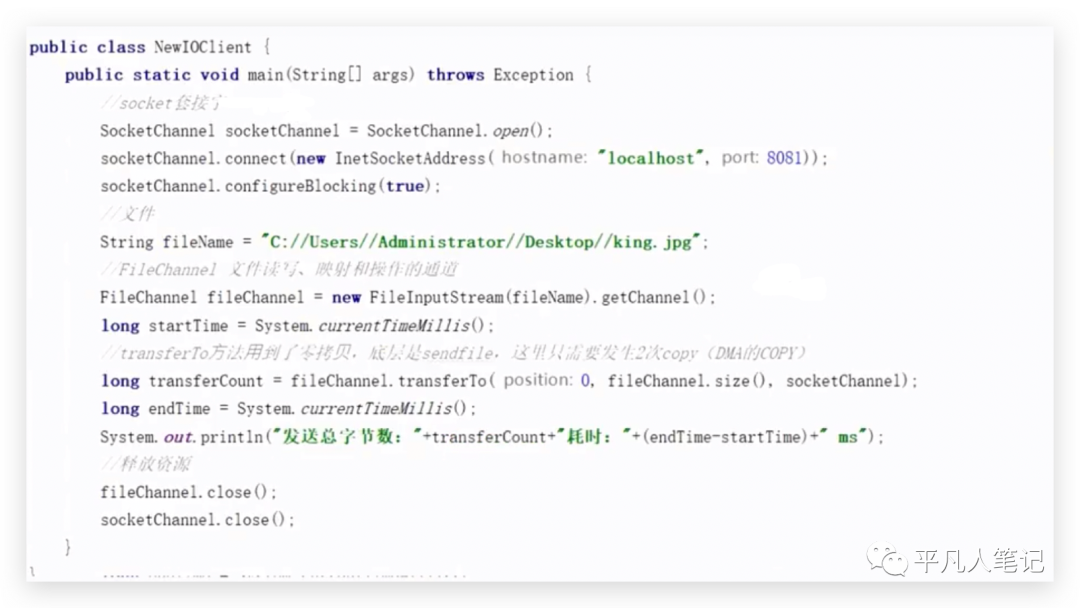
Task: Click the transferTo method call
Action: 441,381
